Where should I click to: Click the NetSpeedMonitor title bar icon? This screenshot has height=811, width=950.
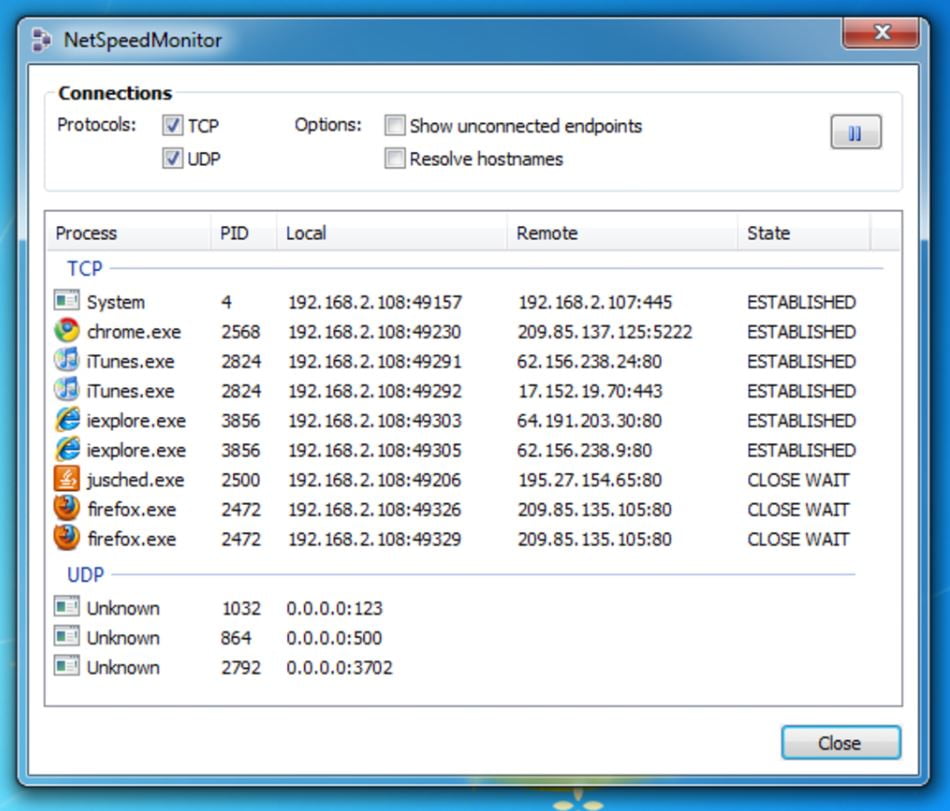[x=41, y=40]
